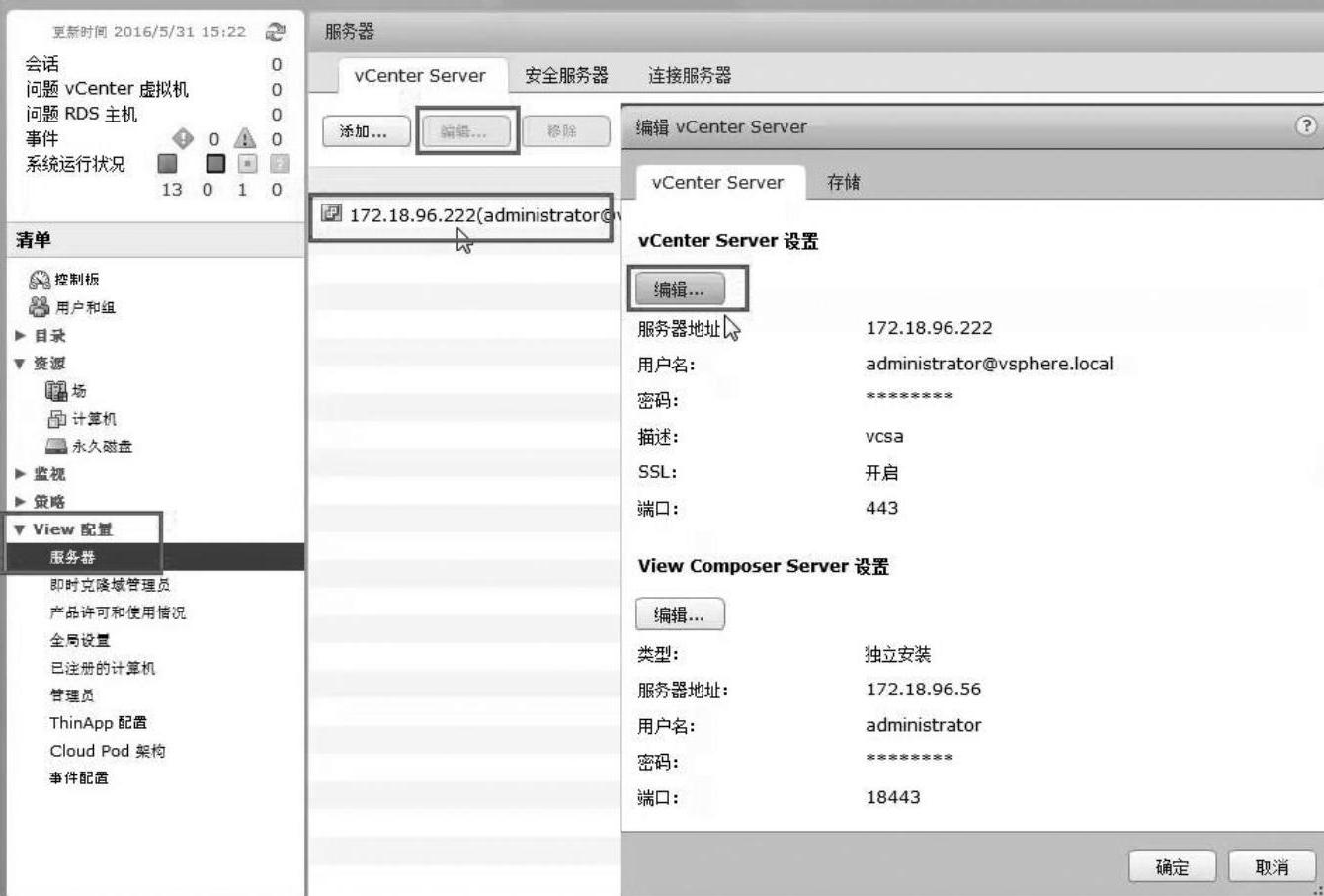Click the SSL value 开启
Viewport: 1324px width, 896px height.
pos(882,472)
